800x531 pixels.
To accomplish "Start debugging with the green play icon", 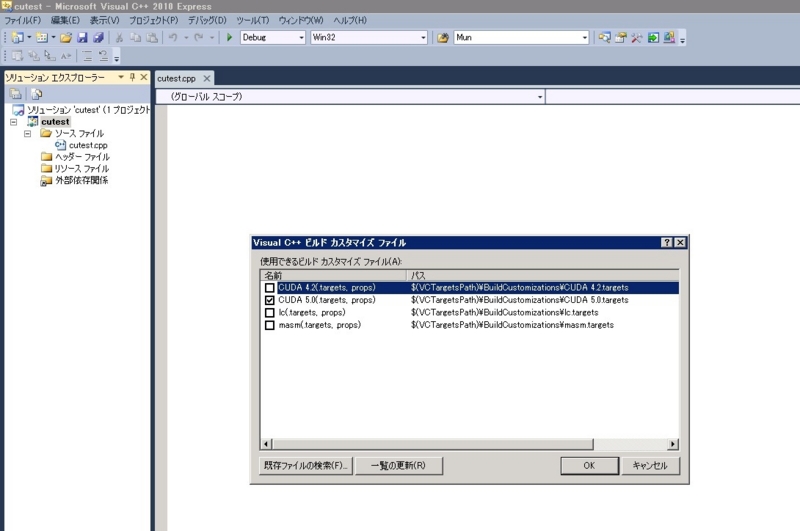I will [230, 37].
